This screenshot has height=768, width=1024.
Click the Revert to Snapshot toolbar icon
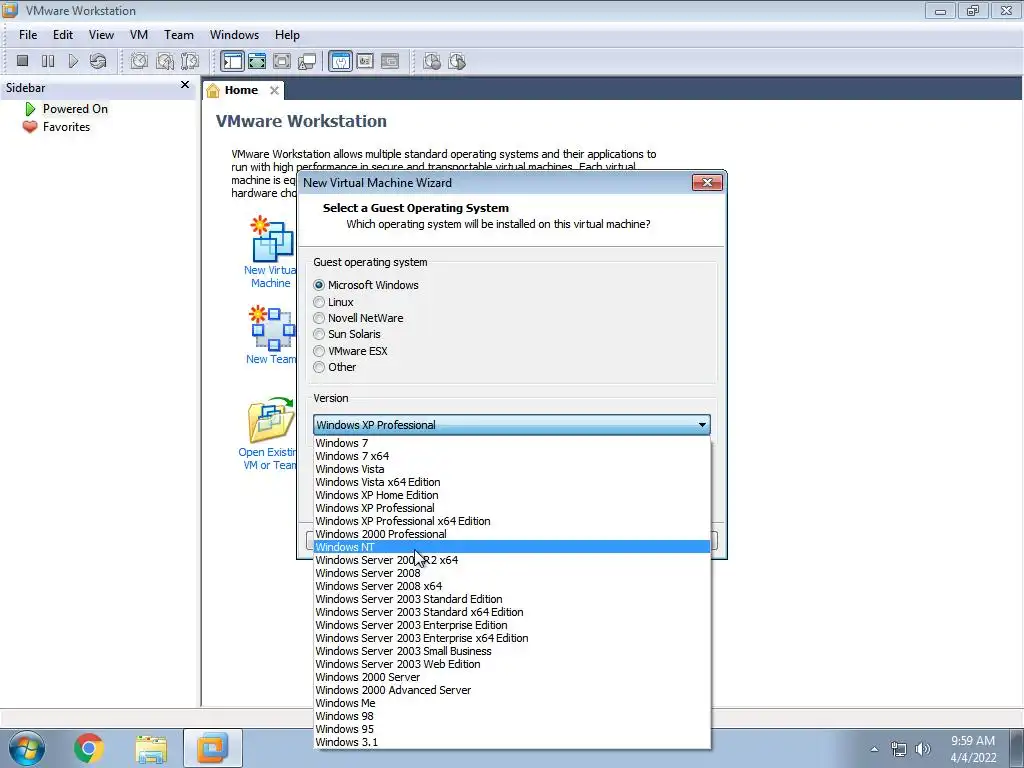pyautogui.click(x=165, y=61)
